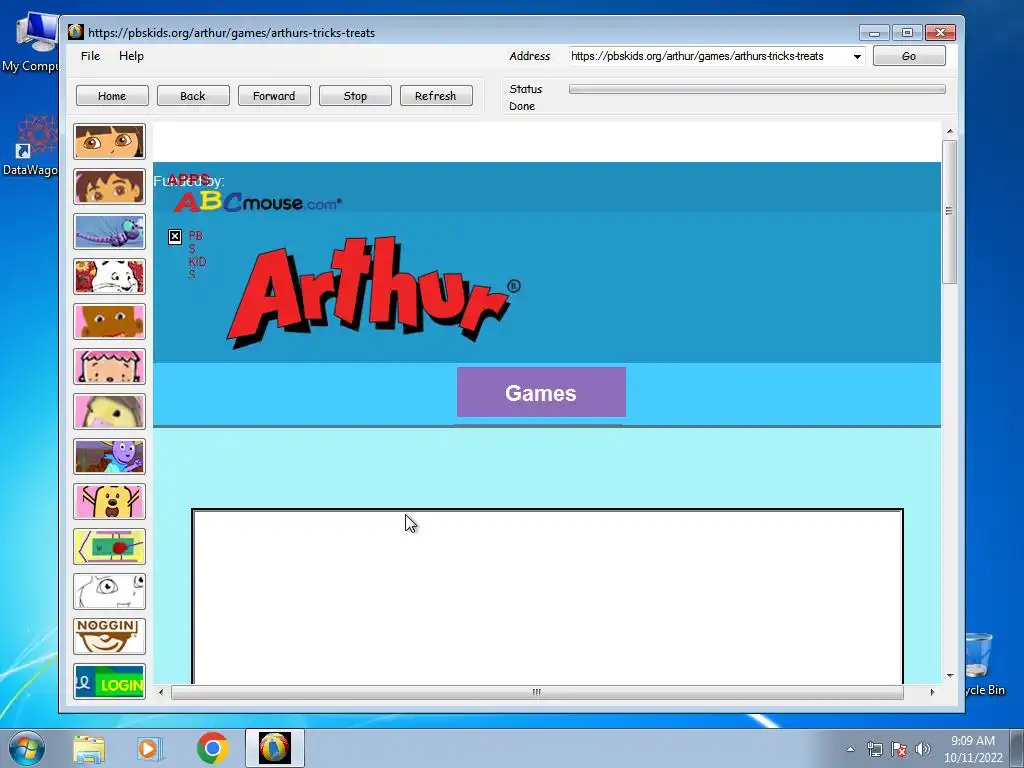1024x768 pixels.
Task: Click the active kids browser taskbar icon
Action: (275, 748)
